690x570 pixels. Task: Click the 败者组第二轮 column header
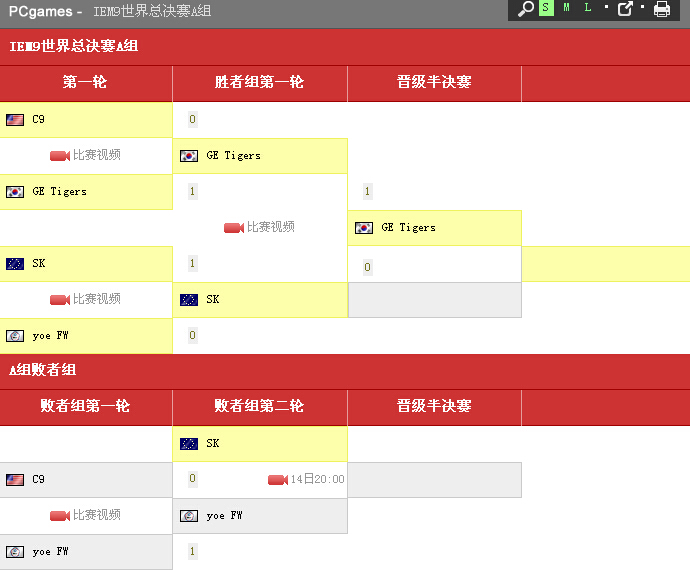(259, 406)
